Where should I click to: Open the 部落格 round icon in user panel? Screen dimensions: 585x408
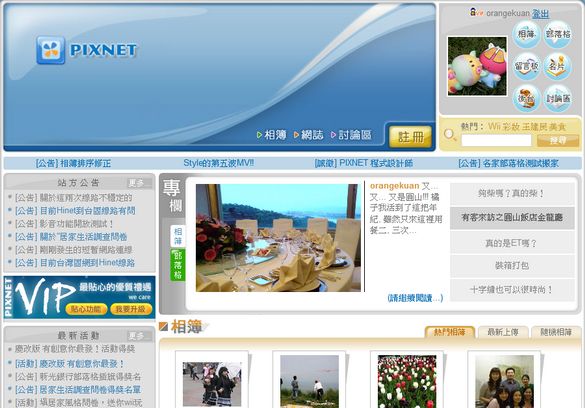(558, 34)
